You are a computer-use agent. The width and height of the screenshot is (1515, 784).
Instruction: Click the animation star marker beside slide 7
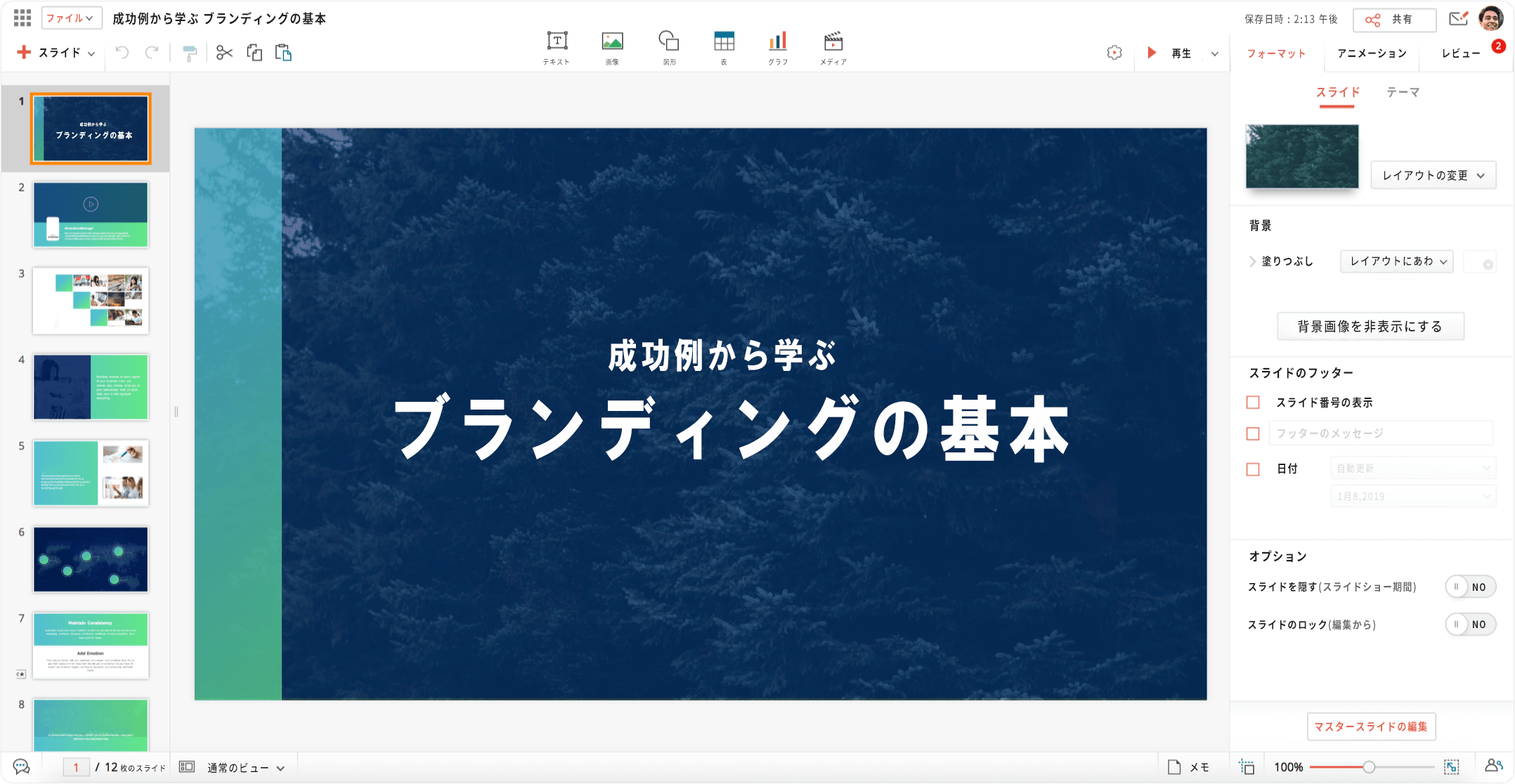tap(21, 674)
